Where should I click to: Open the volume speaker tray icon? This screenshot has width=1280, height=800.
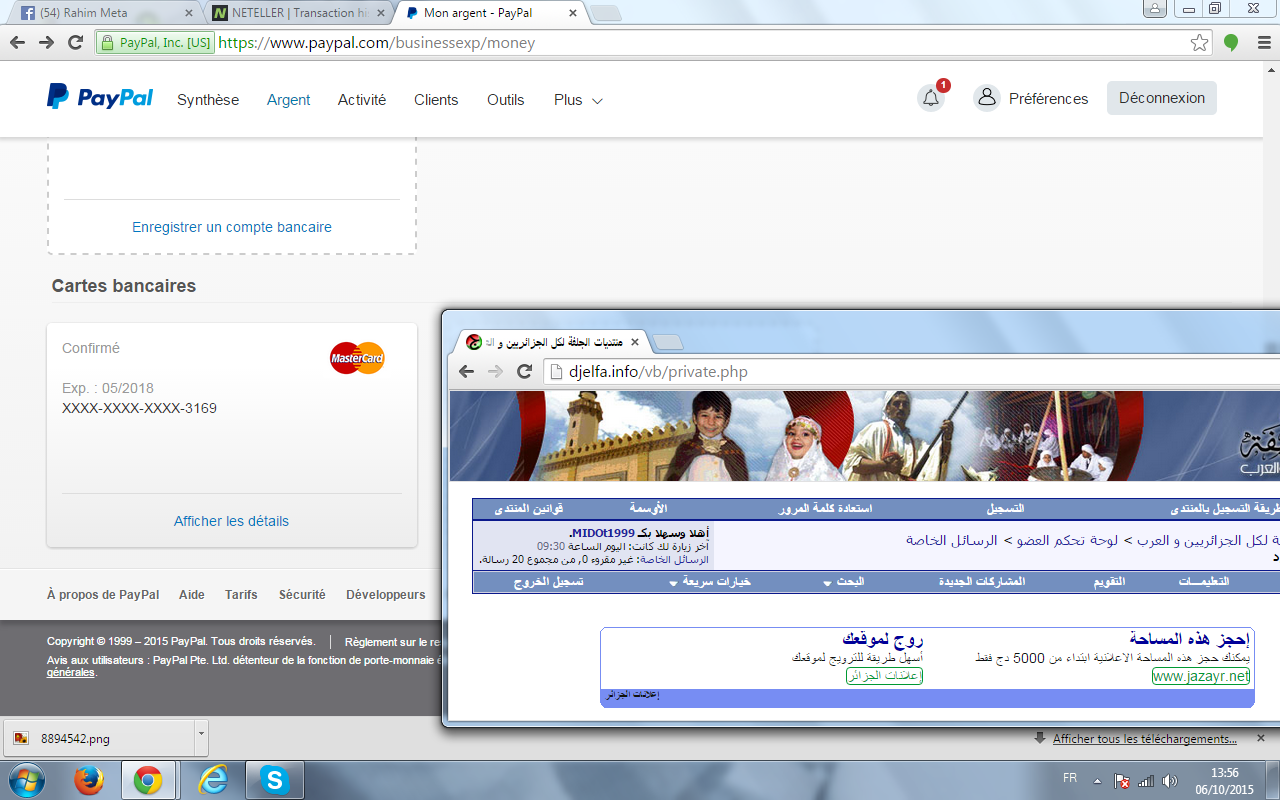tap(1170, 780)
